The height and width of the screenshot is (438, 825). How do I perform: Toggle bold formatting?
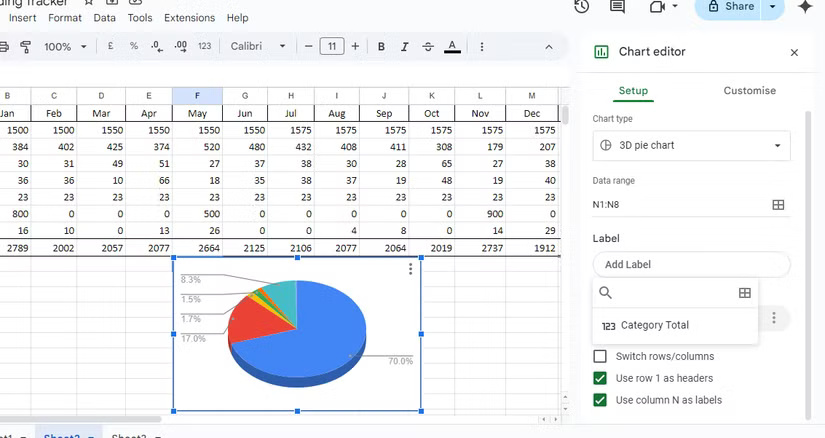coord(382,47)
